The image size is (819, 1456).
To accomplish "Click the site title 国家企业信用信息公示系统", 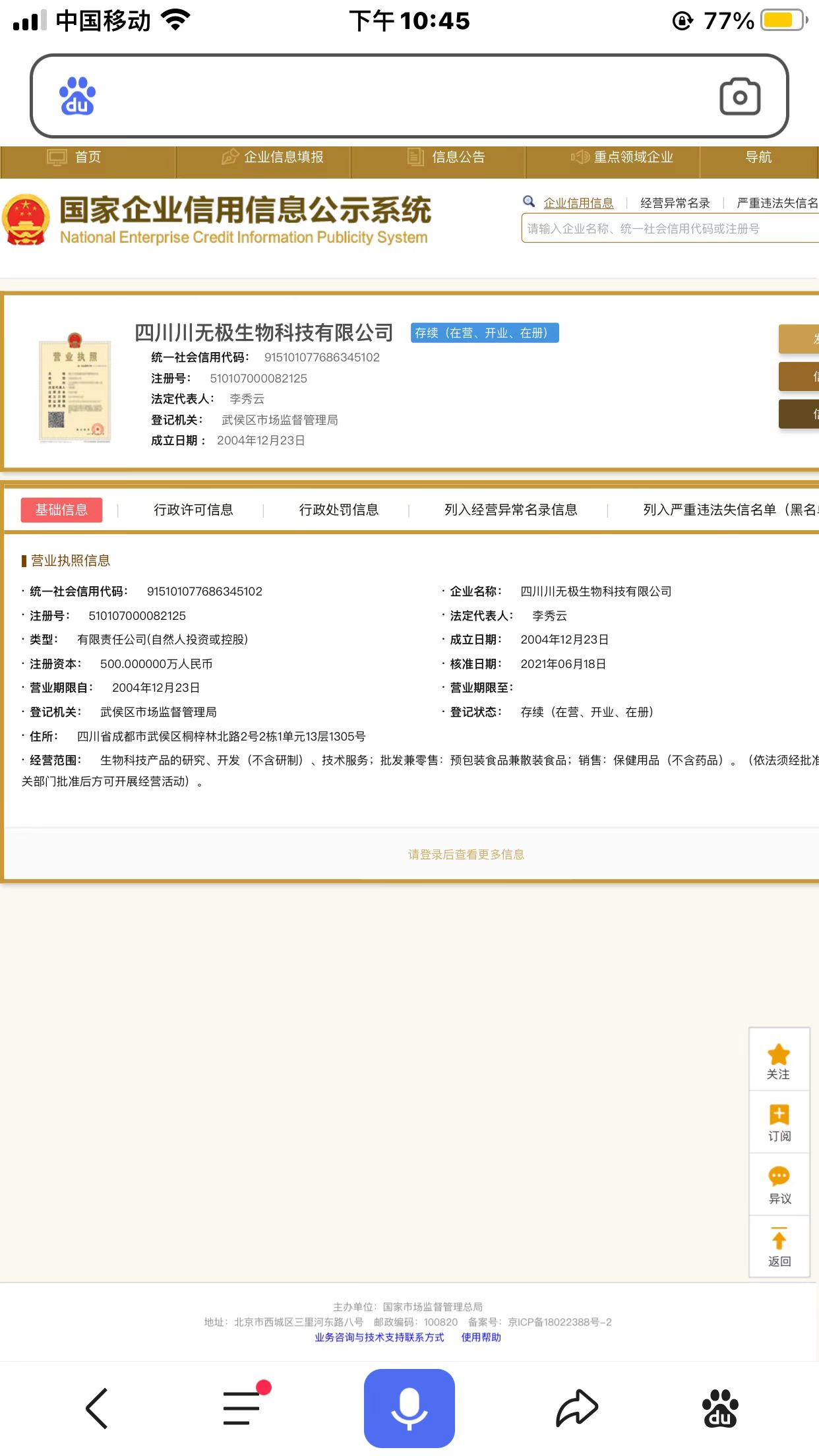I will (x=245, y=210).
